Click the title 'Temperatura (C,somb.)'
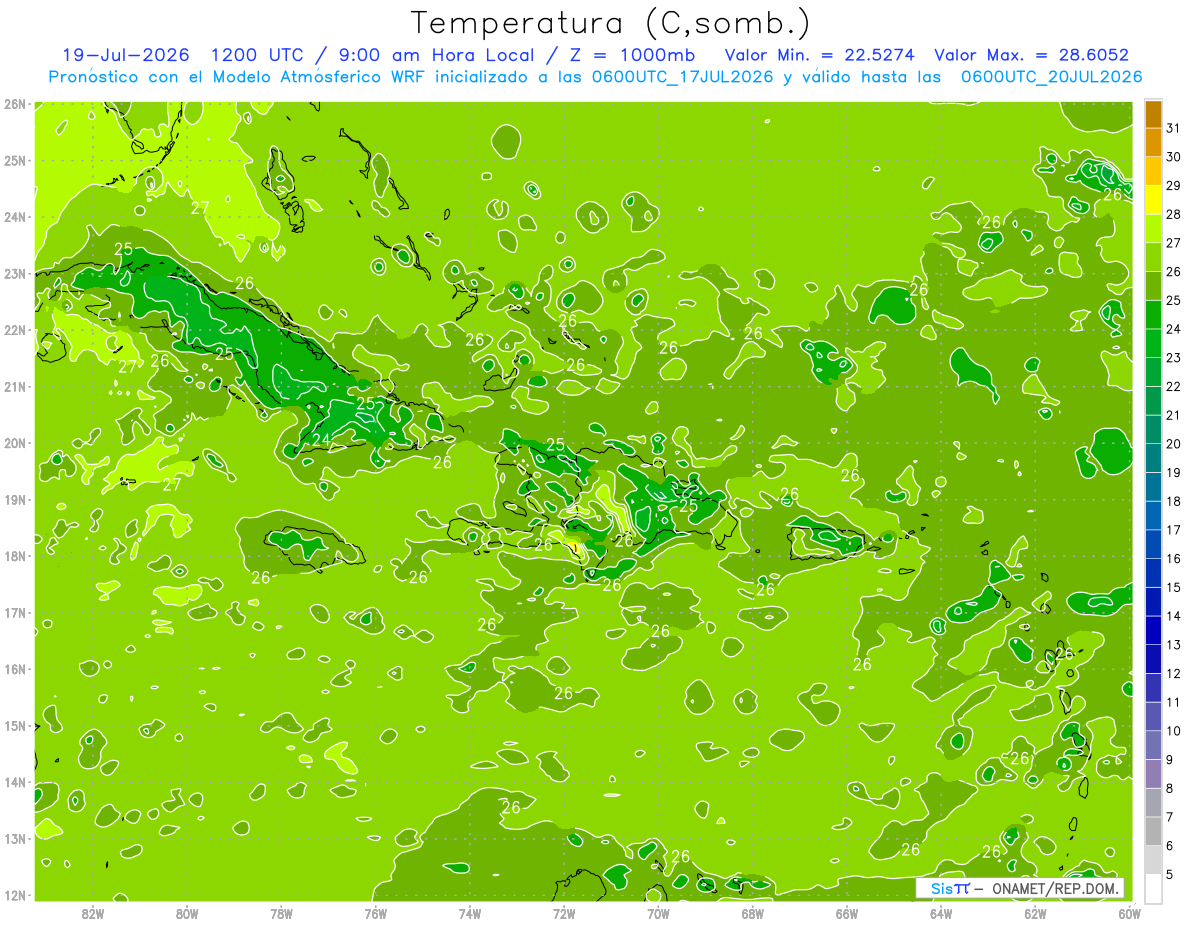 611,23
